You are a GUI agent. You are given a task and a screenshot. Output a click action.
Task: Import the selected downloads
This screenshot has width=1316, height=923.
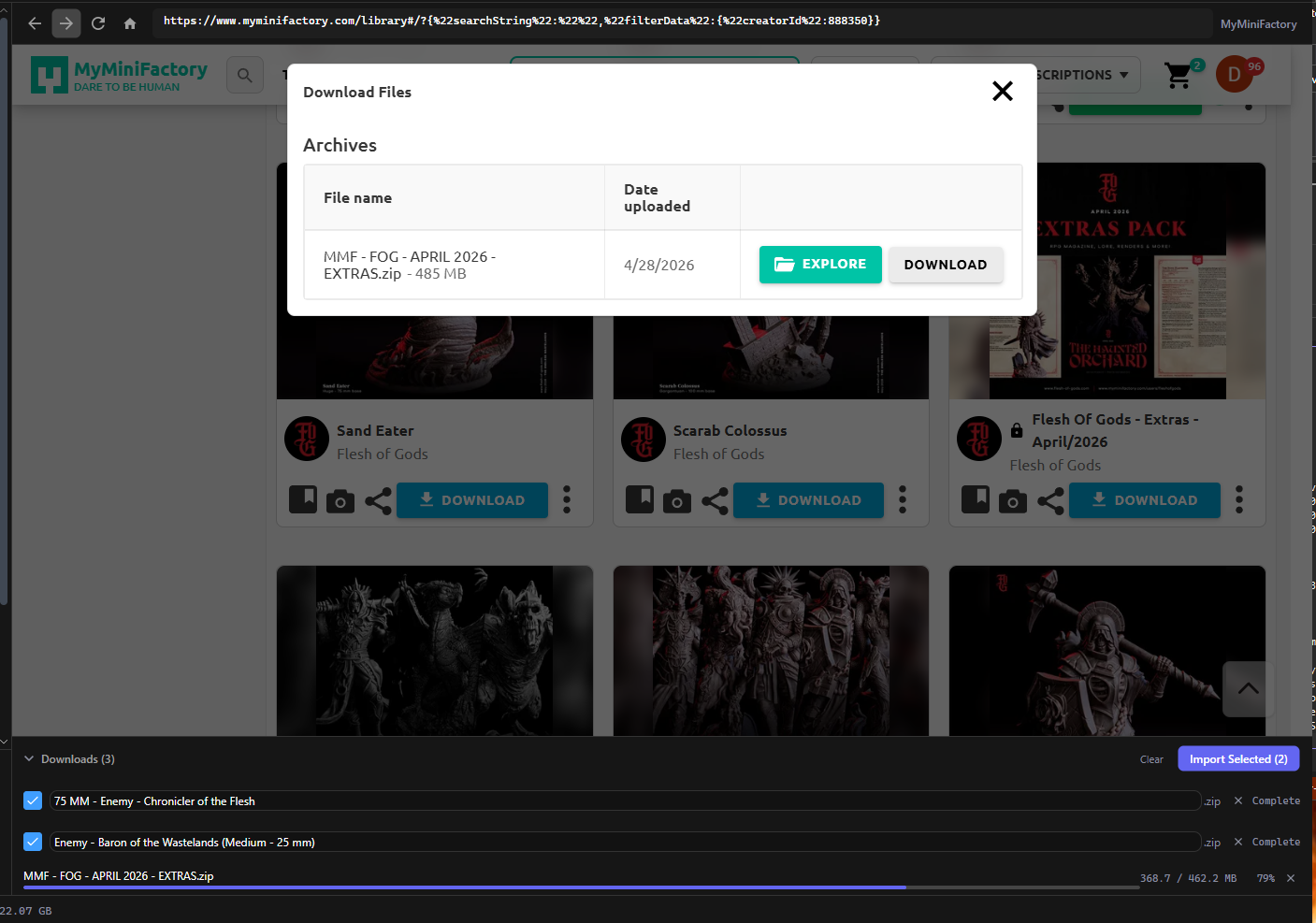(x=1238, y=758)
